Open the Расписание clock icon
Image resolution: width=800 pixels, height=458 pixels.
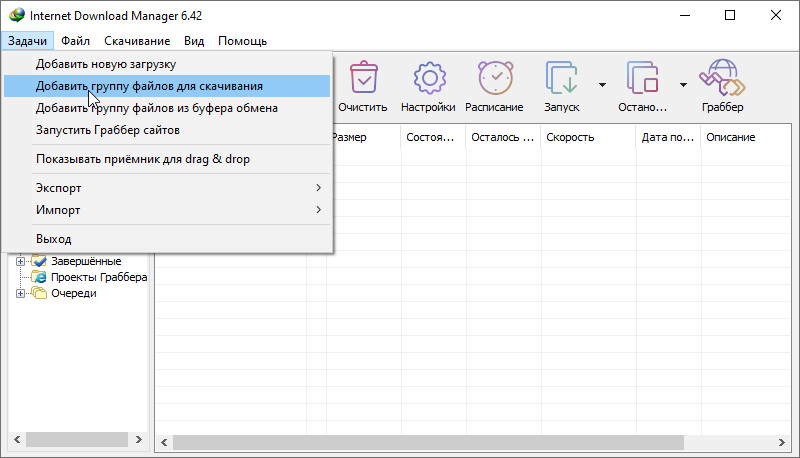(494, 79)
